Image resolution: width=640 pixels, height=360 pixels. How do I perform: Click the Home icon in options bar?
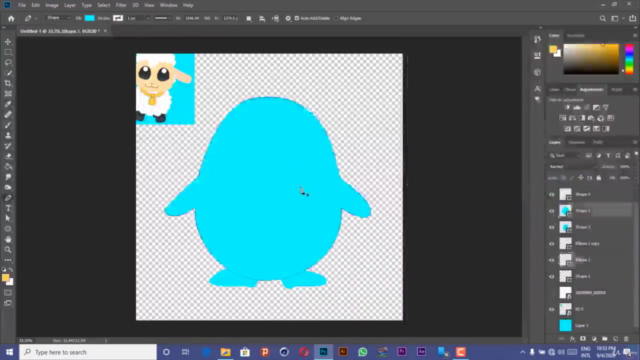click(11, 18)
